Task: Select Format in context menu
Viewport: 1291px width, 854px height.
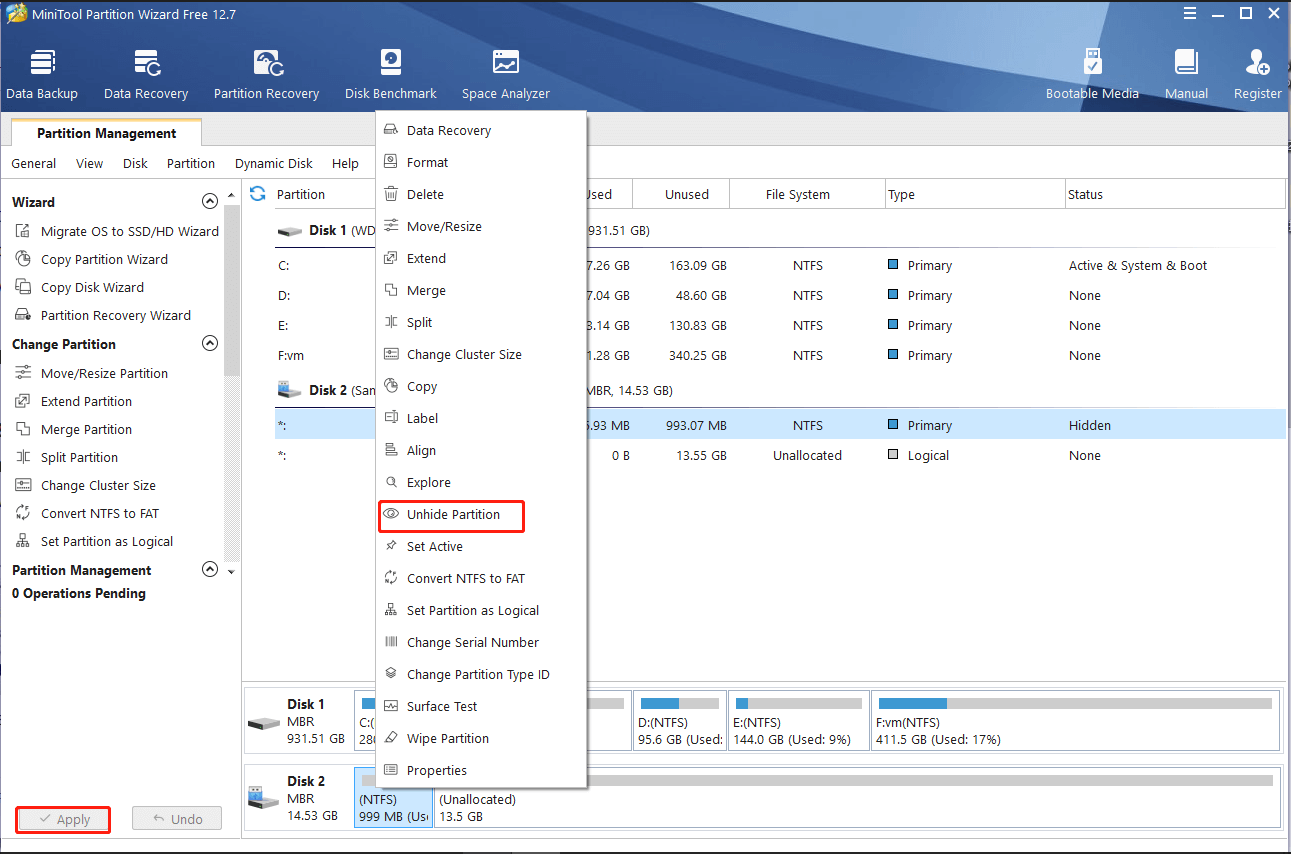Action: click(480, 162)
